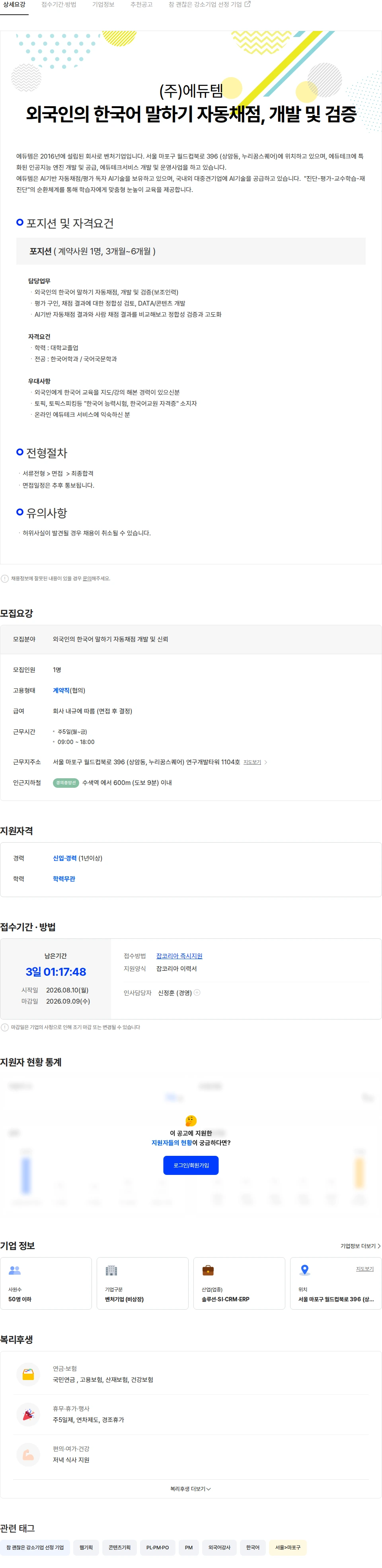Click 잡코리아 즉시지원 link
Viewport: 382px width, 1568px height.
coord(179,956)
